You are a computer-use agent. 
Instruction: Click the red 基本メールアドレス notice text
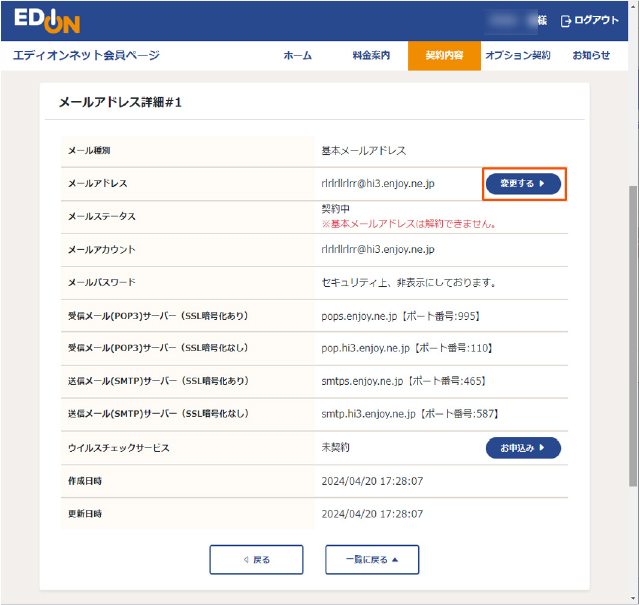pos(408,224)
